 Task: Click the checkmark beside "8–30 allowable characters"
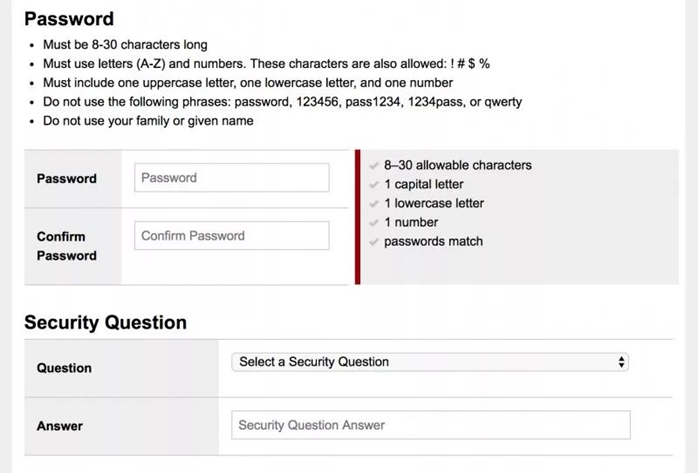click(373, 166)
